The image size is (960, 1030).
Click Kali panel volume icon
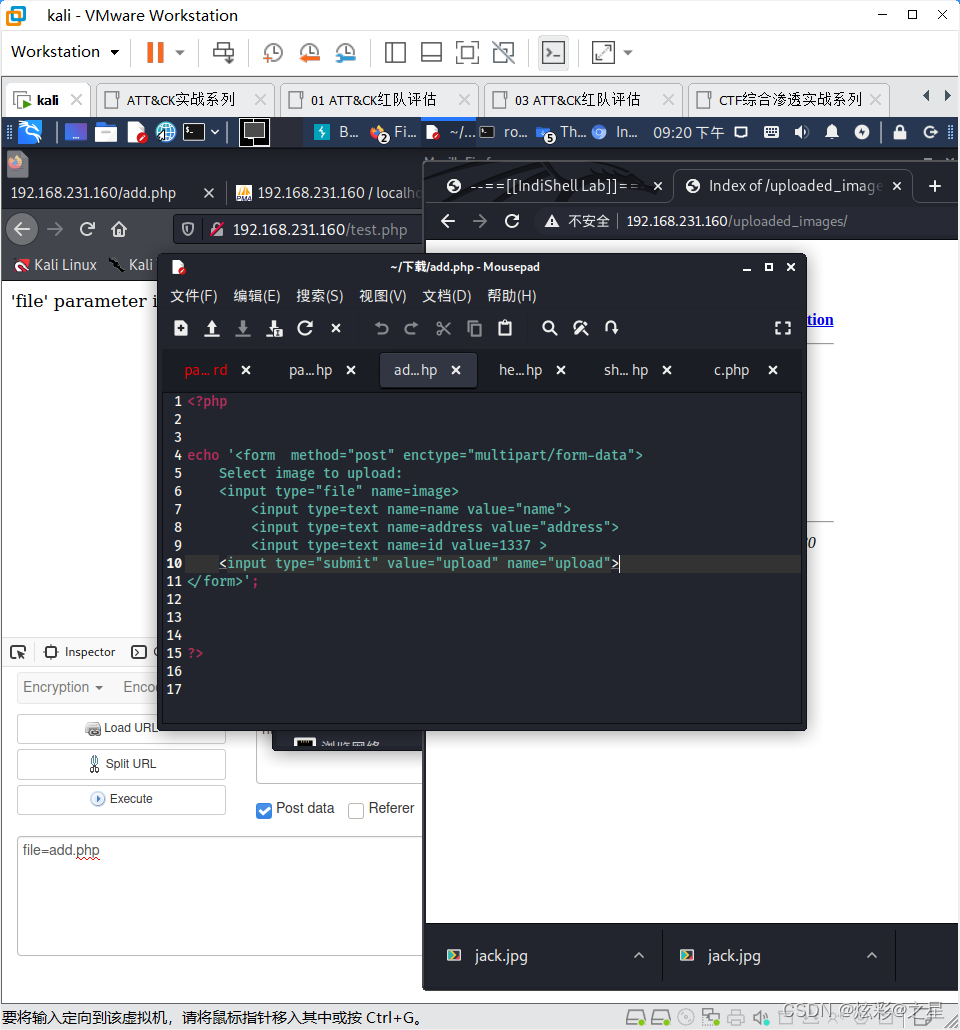[801, 133]
